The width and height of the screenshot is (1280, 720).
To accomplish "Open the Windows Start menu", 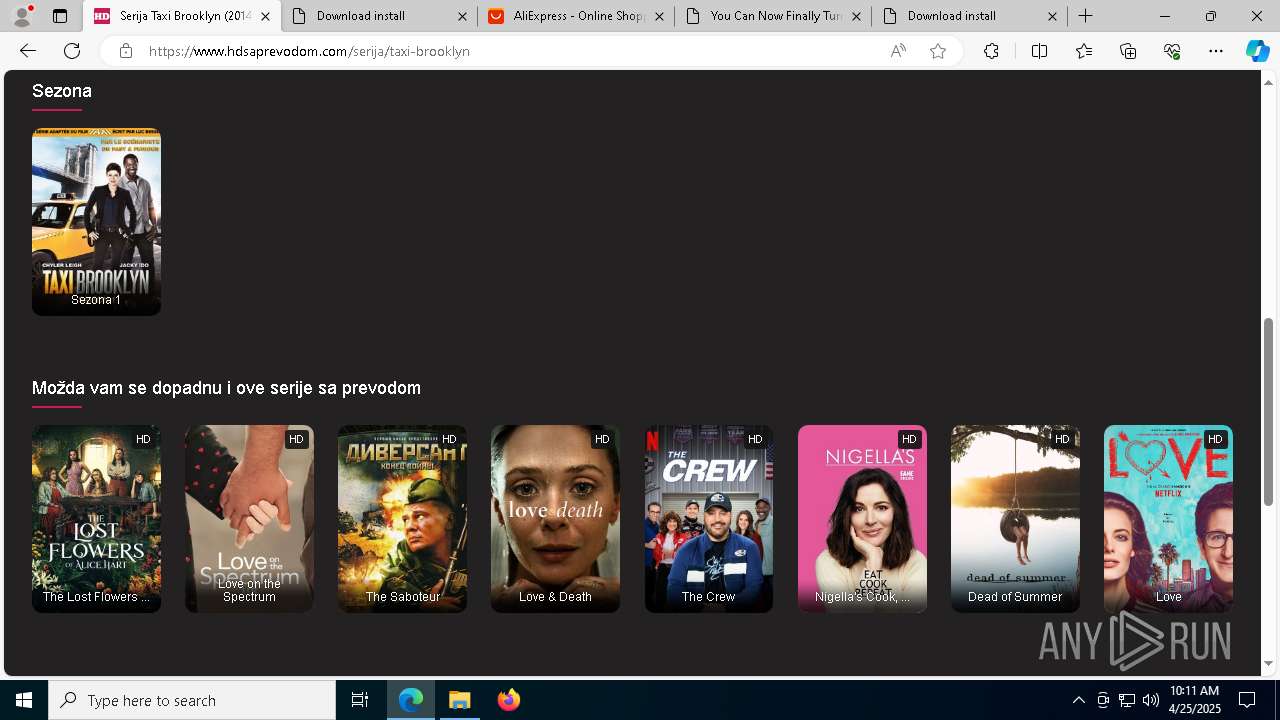I will pos(24,700).
